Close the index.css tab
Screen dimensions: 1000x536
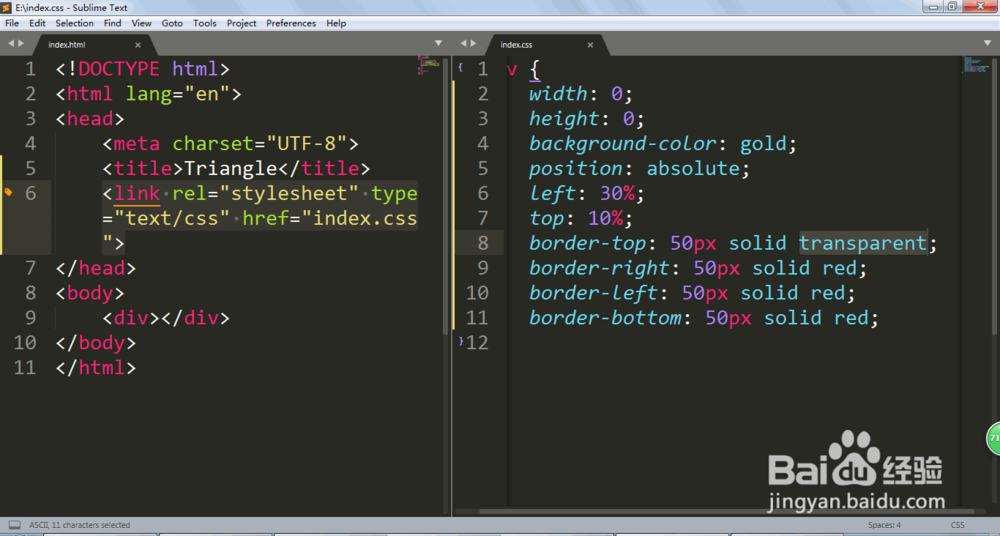(x=590, y=45)
